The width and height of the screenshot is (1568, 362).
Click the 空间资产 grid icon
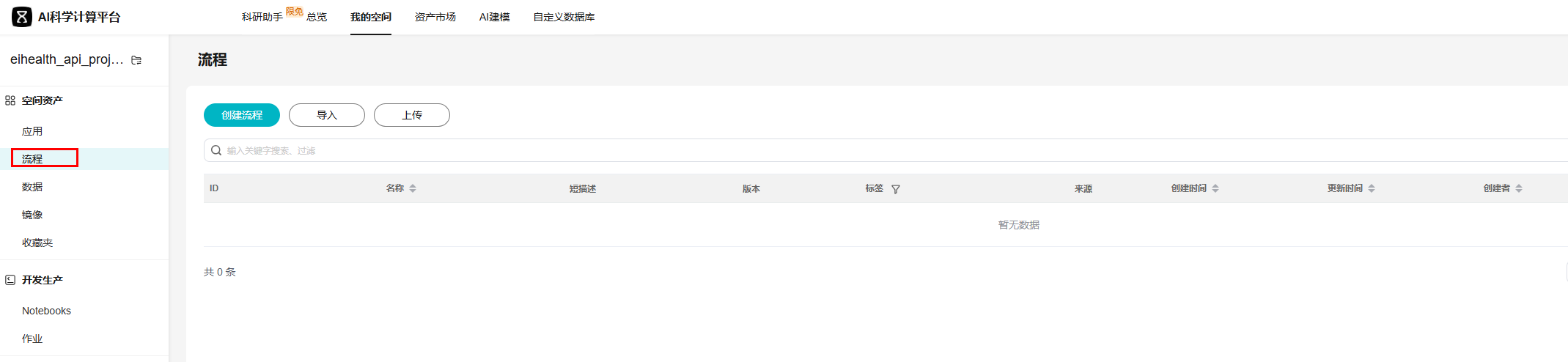(10, 100)
